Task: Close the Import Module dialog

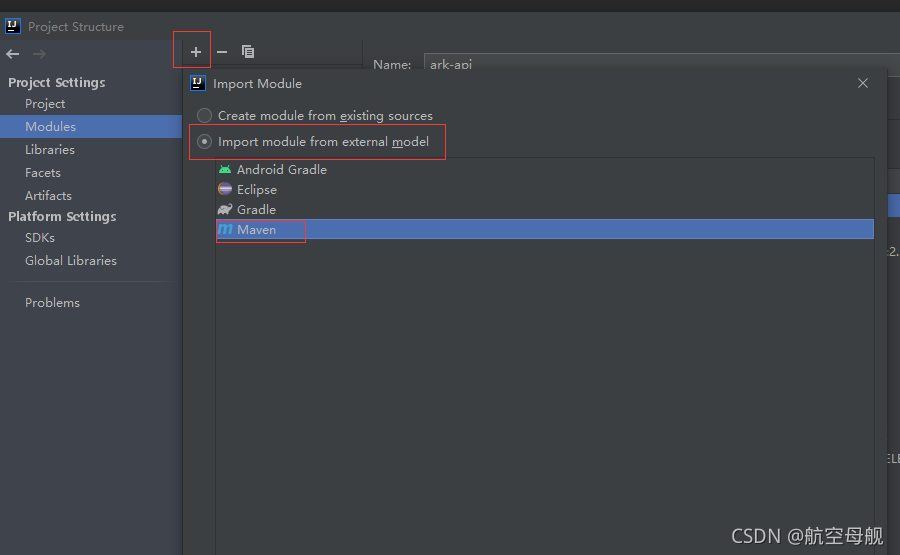Action: (863, 83)
